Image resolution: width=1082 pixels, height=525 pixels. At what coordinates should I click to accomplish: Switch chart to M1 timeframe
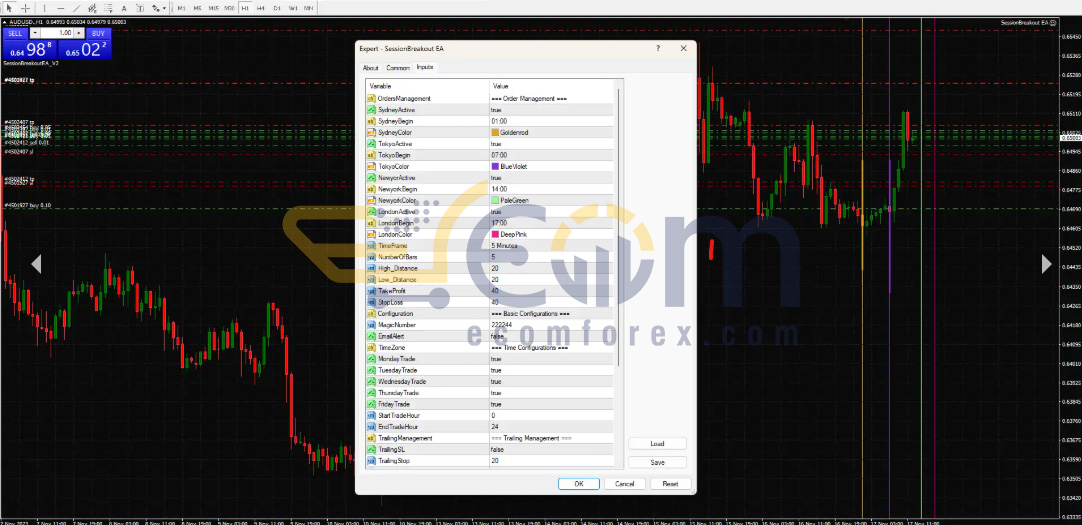181,8
